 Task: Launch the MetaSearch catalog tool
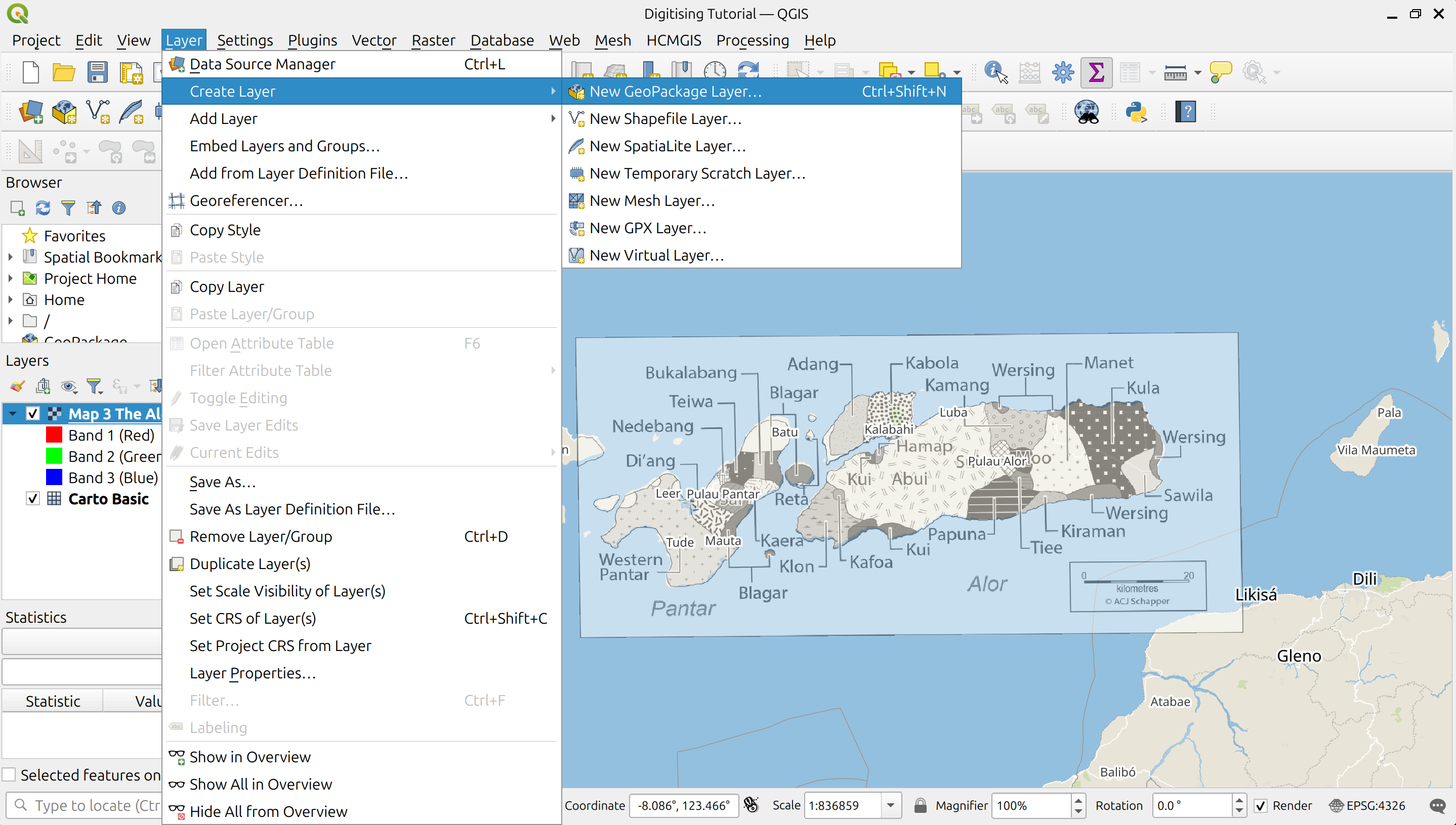(x=1087, y=112)
